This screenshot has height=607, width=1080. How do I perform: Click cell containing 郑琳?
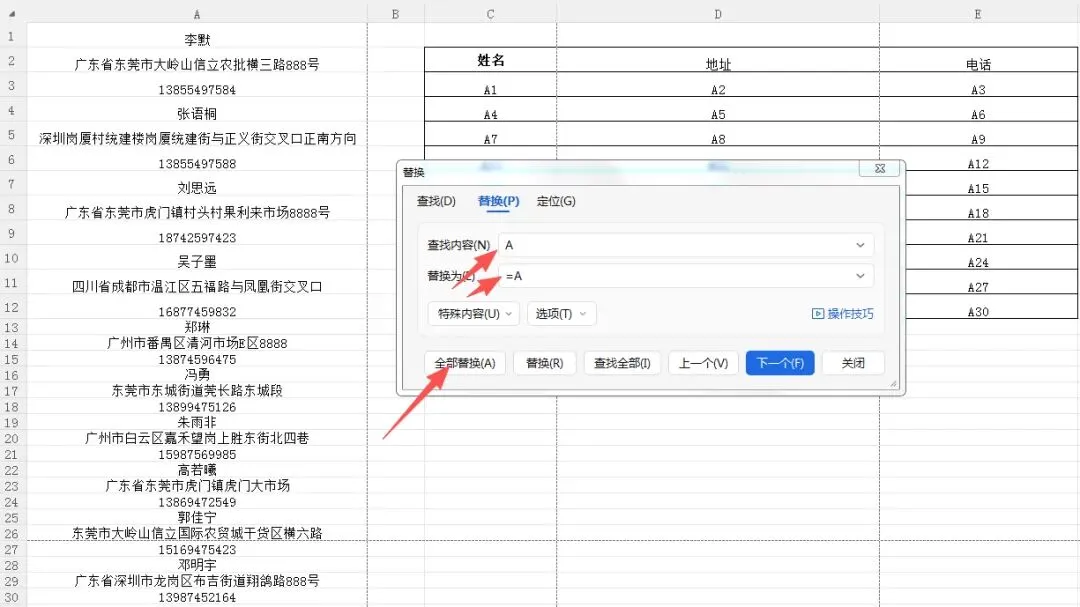click(x=197, y=327)
